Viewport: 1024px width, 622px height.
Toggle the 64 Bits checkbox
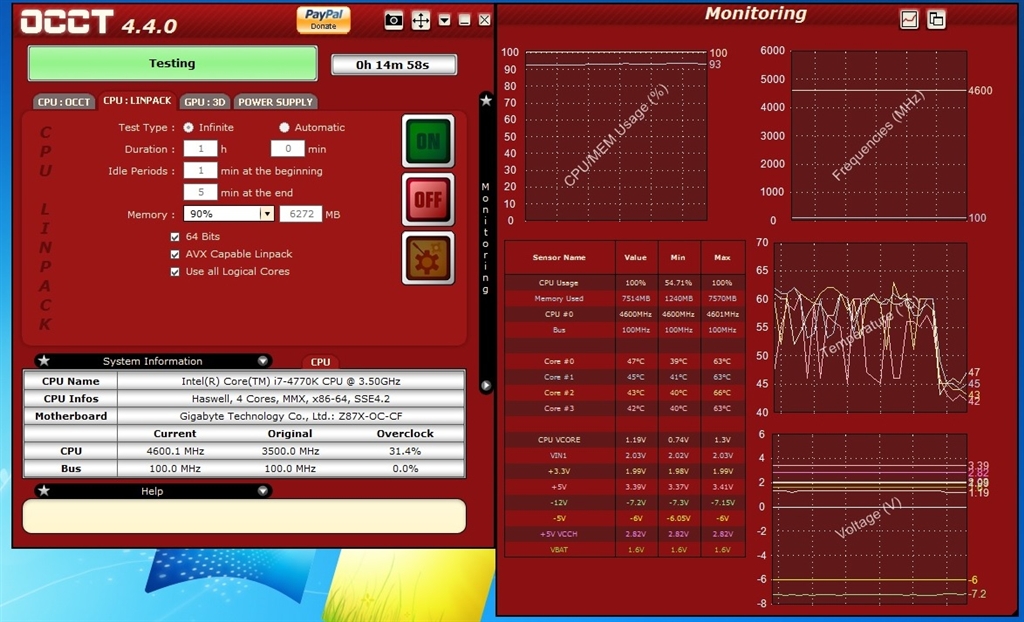pyautogui.click(x=175, y=237)
